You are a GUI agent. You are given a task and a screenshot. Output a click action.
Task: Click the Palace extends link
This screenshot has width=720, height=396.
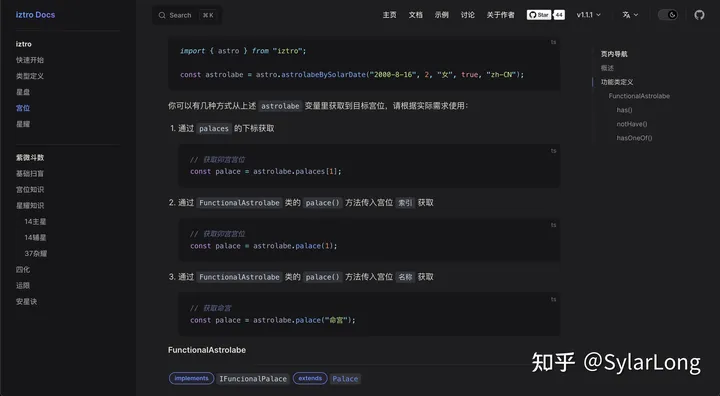(x=345, y=379)
